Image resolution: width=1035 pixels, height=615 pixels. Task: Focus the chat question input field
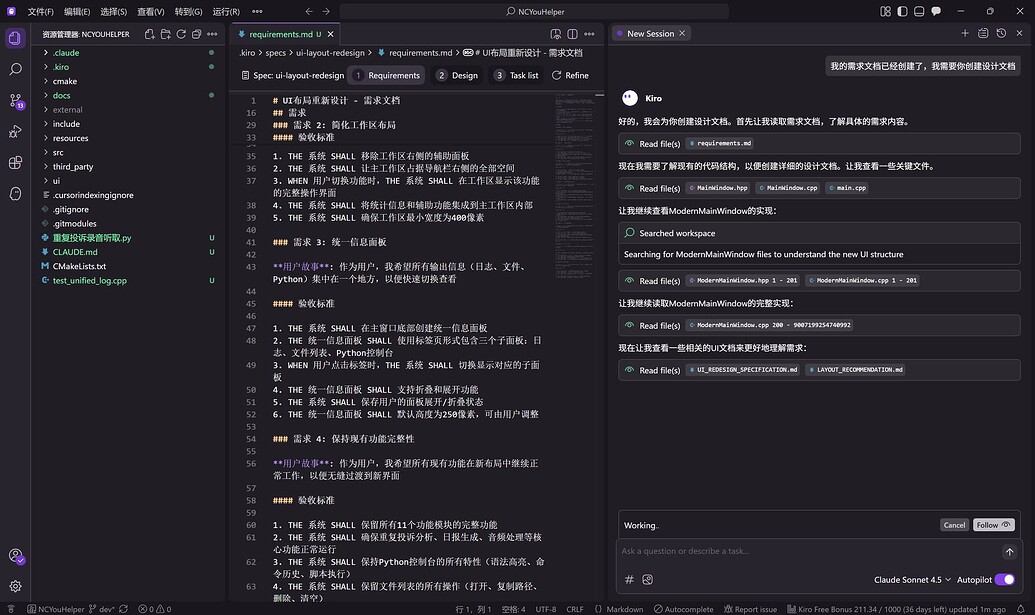pyautogui.click(x=809, y=552)
